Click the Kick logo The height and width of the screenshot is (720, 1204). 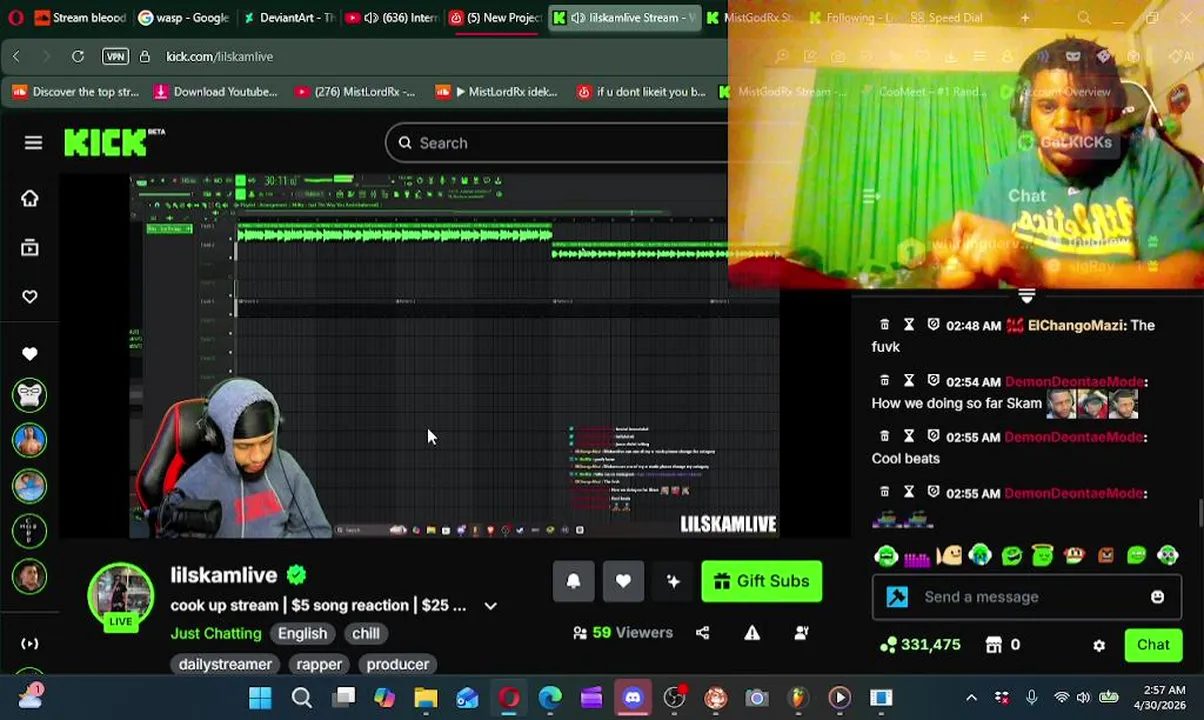(x=113, y=143)
